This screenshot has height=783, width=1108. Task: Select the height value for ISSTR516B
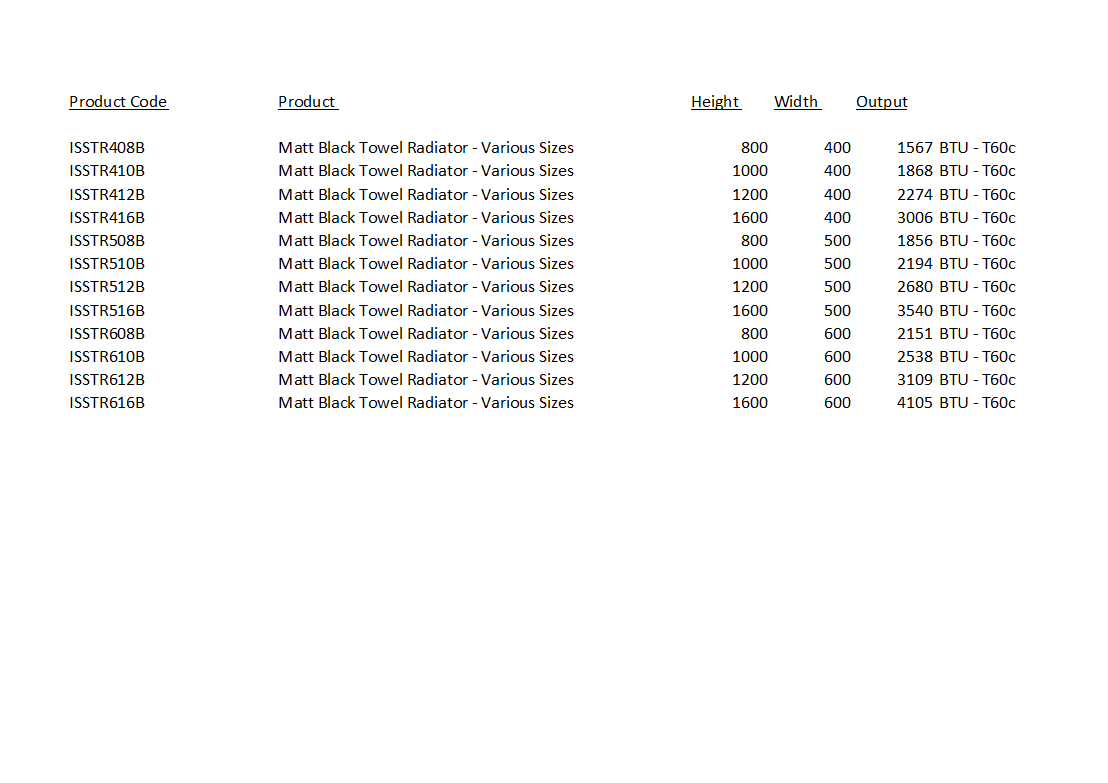coord(750,311)
